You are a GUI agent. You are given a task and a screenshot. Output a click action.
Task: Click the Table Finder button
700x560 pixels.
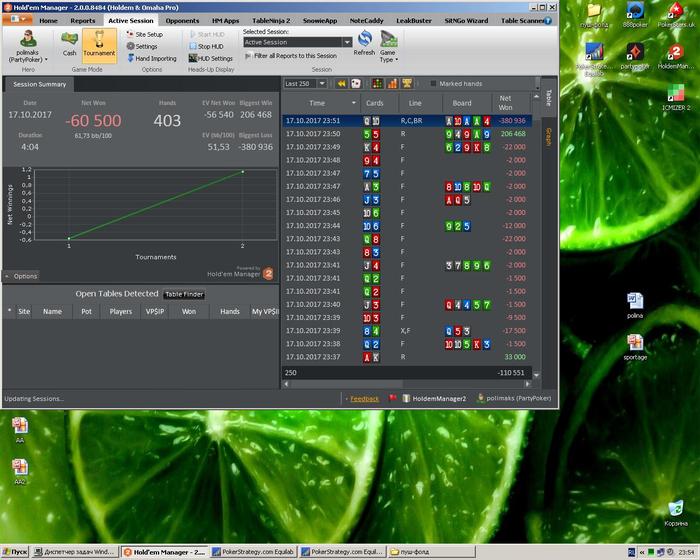[x=184, y=294]
